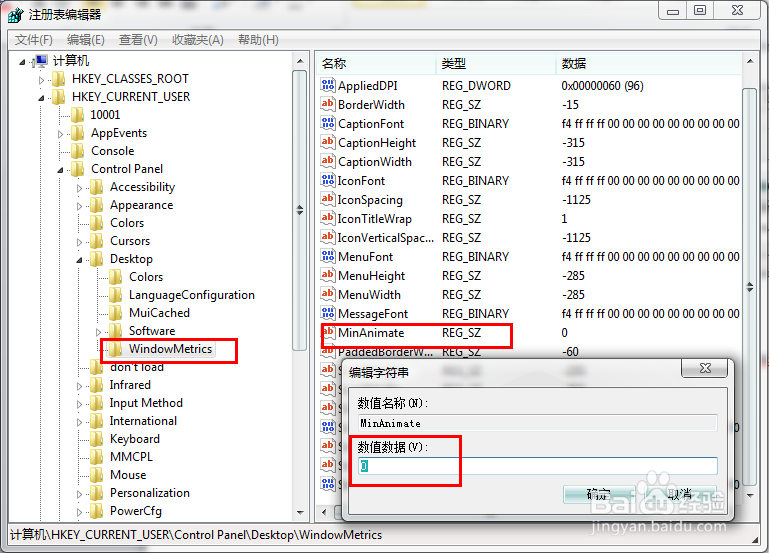Screen dimensions: 769x553
Task: Click the IconFont binary icon
Action: pyautogui.click(x=328, y=180)
